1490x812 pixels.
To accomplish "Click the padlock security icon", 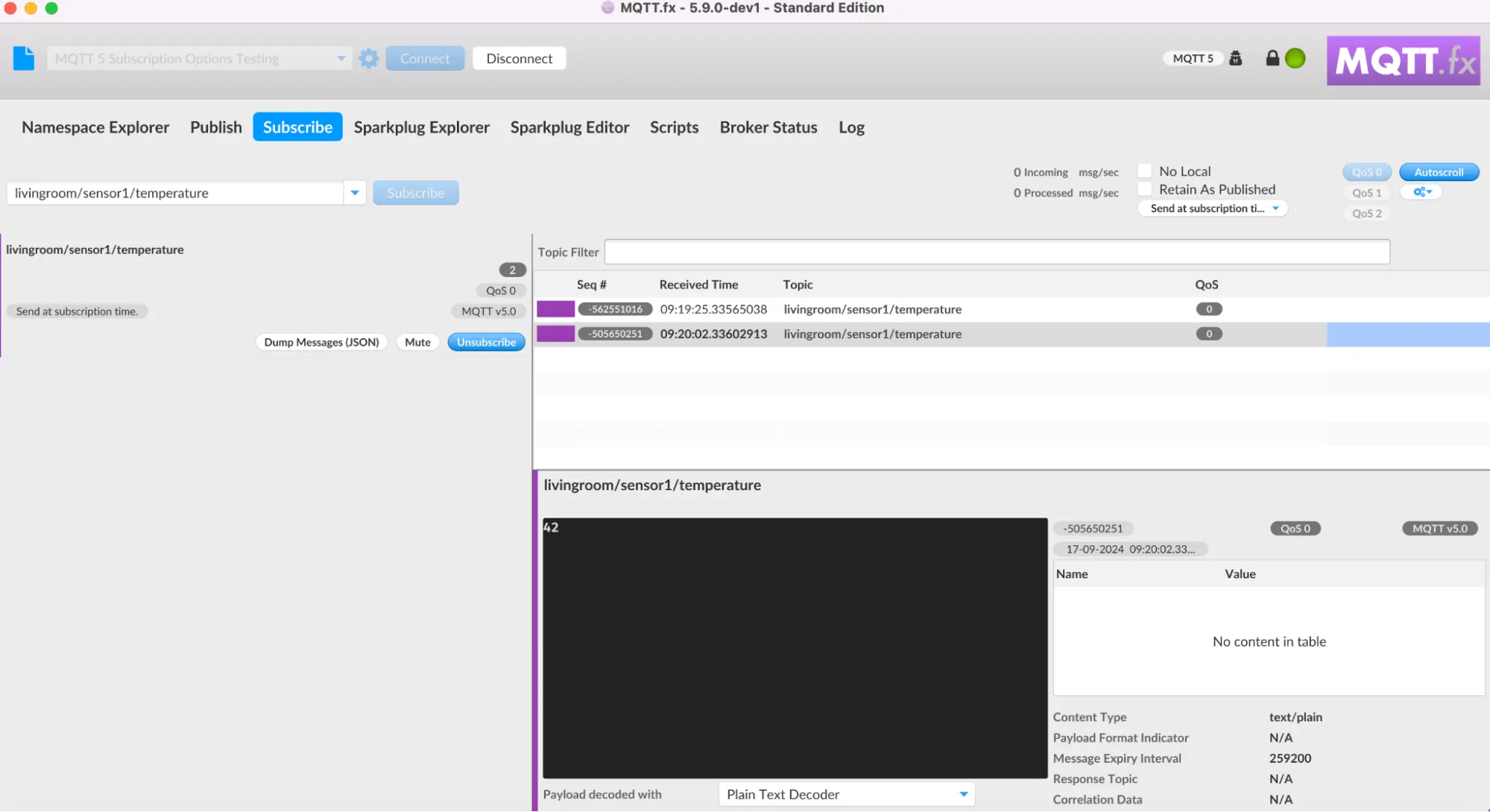I will pyautogui.click(x=1272, y=58).
